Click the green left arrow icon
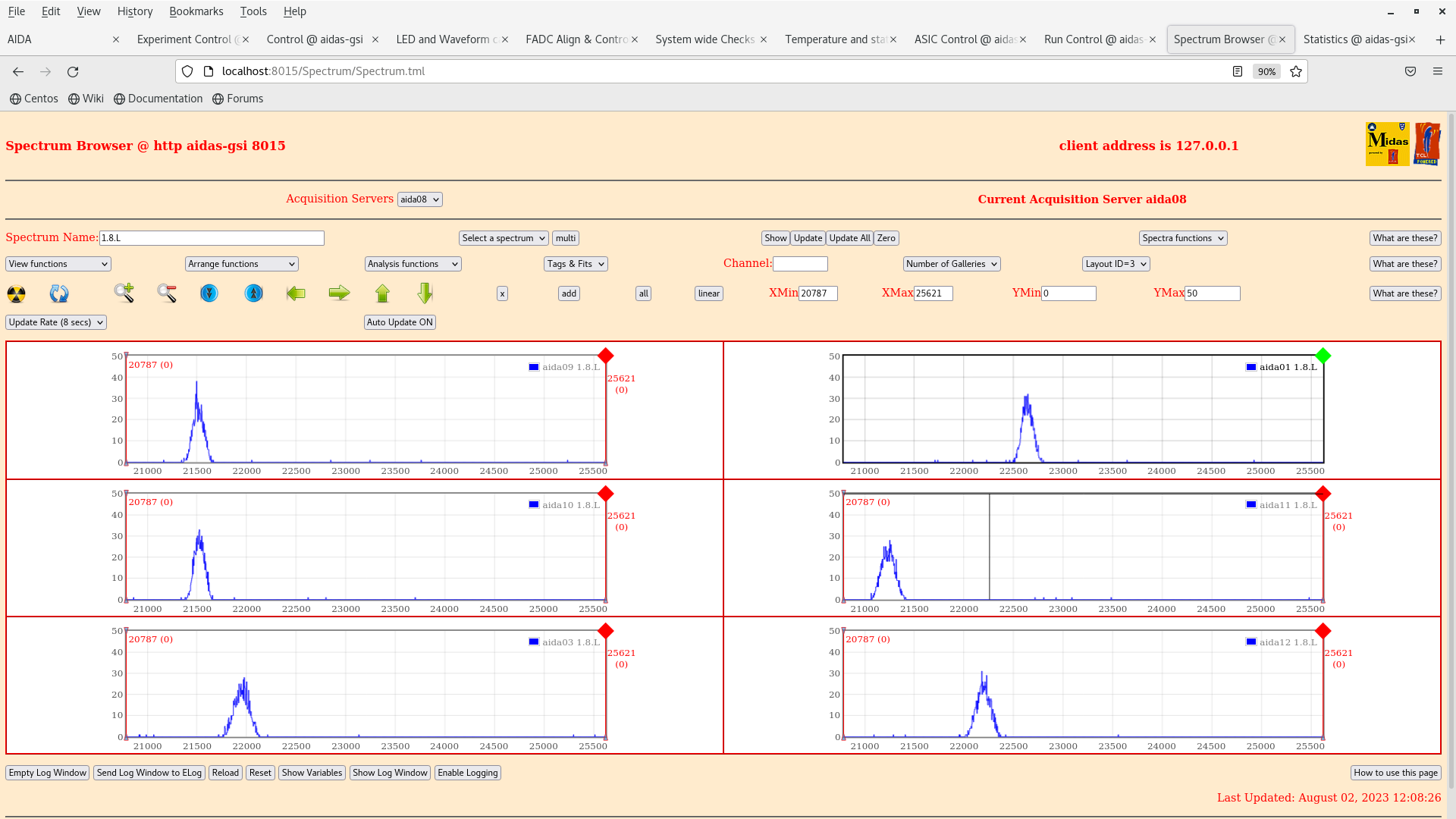Screen dimensions: 1456x819 (296, 293)
